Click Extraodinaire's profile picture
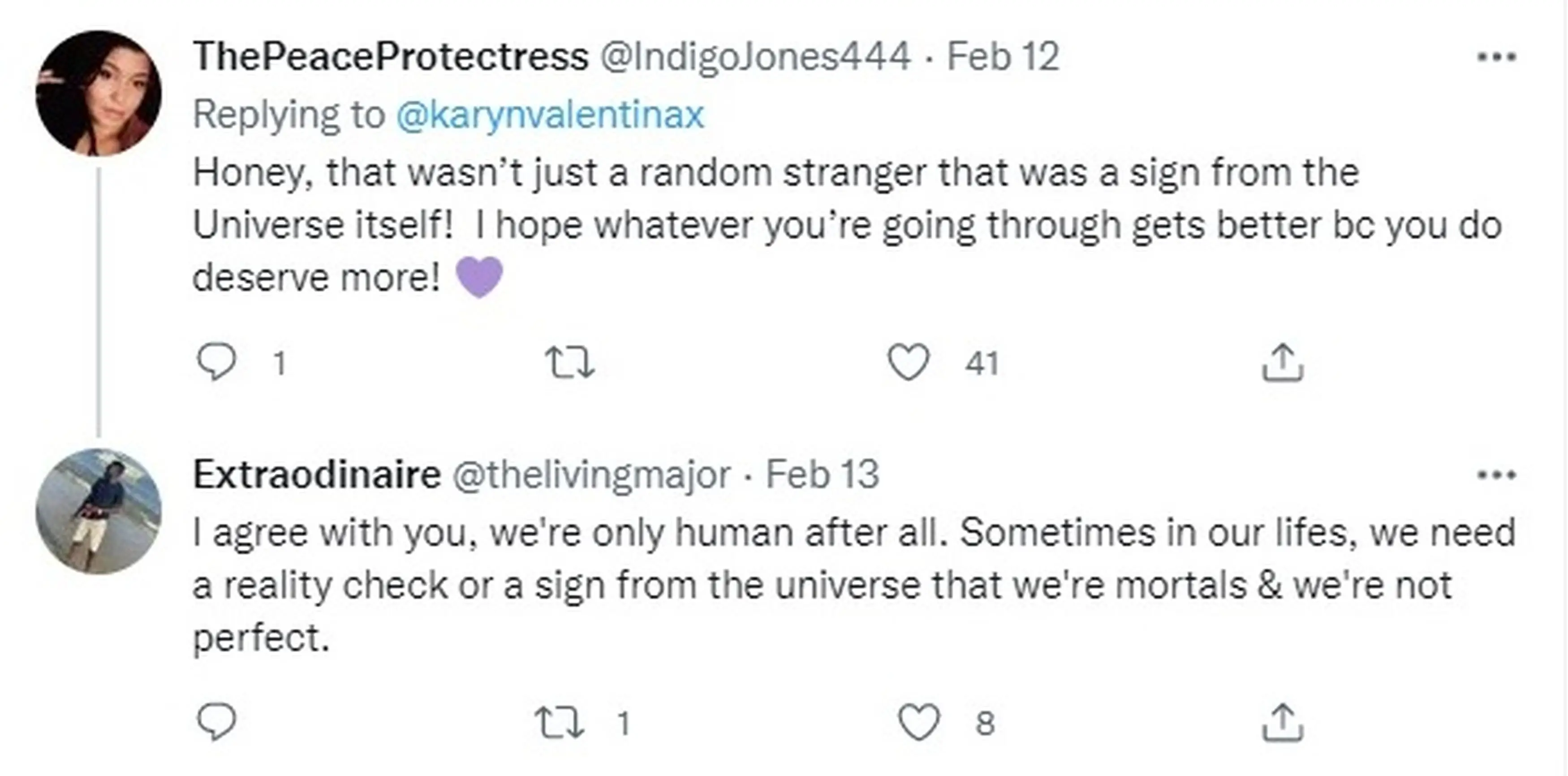This screenshot has width=1568, height=776. coord(99,511)
